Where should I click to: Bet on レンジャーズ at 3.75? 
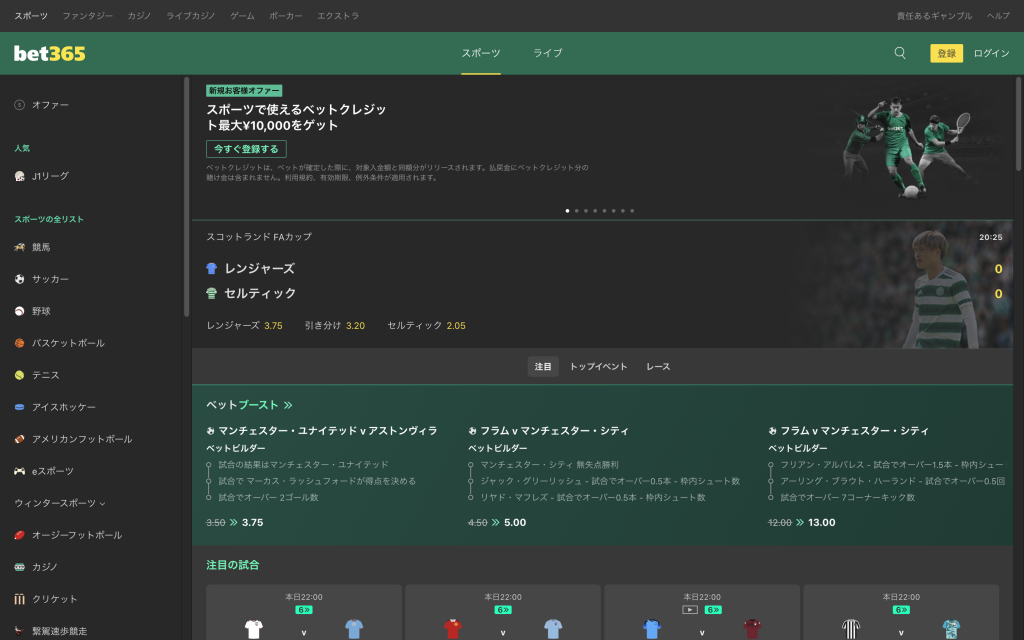point(244,325)
